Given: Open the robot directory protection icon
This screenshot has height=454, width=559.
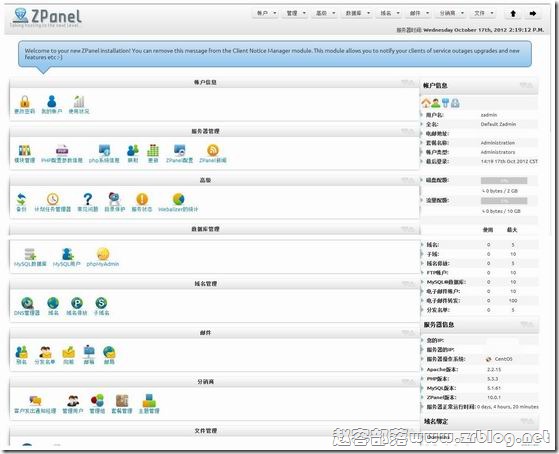Looking at the screenshot, I should click(x=114, y=199).
